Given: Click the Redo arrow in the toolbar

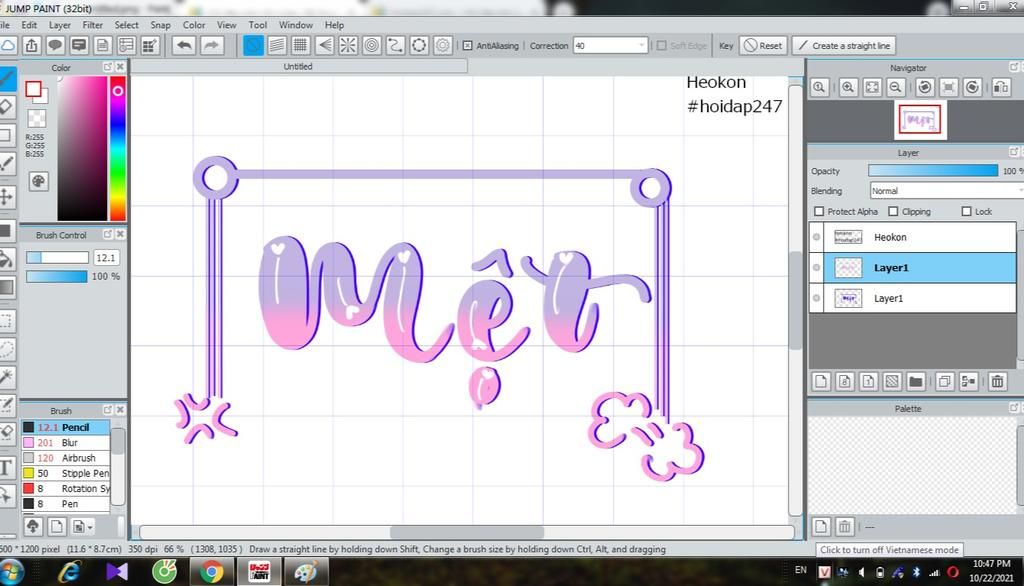Looking at the screenshot, I should click(x=212, y=45).
